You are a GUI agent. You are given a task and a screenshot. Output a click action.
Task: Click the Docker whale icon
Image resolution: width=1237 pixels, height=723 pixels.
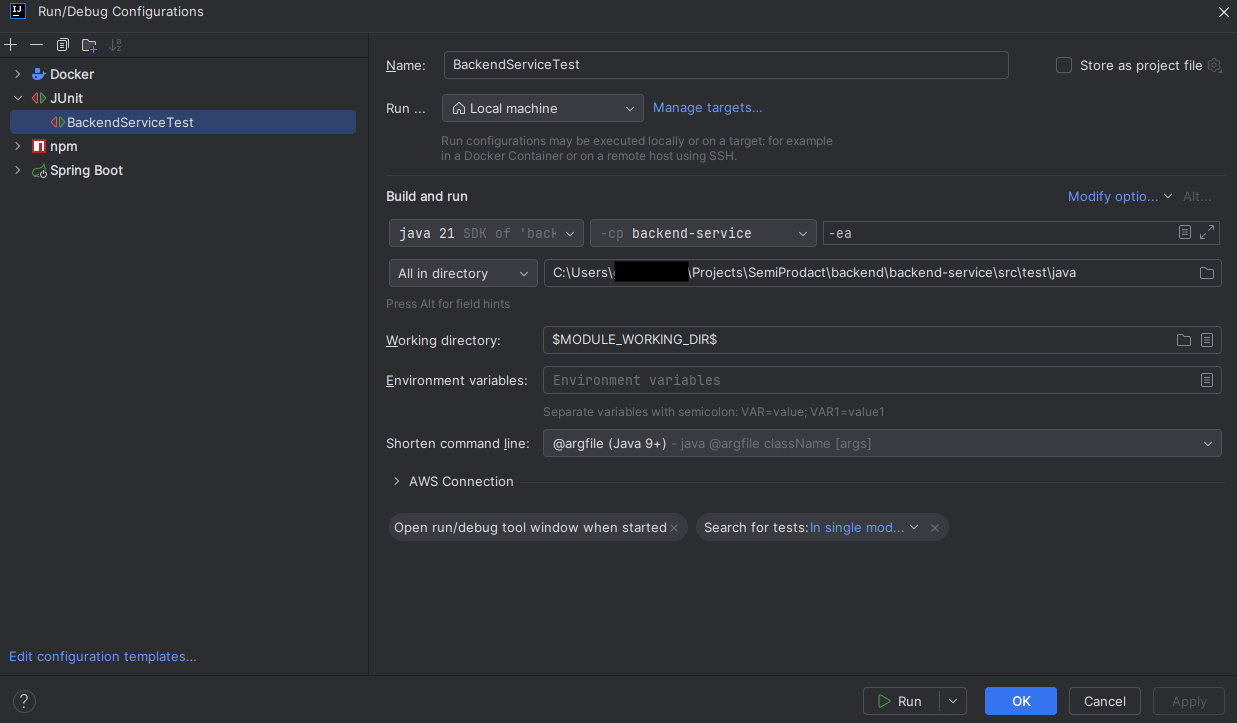click(x=39, y=74)
